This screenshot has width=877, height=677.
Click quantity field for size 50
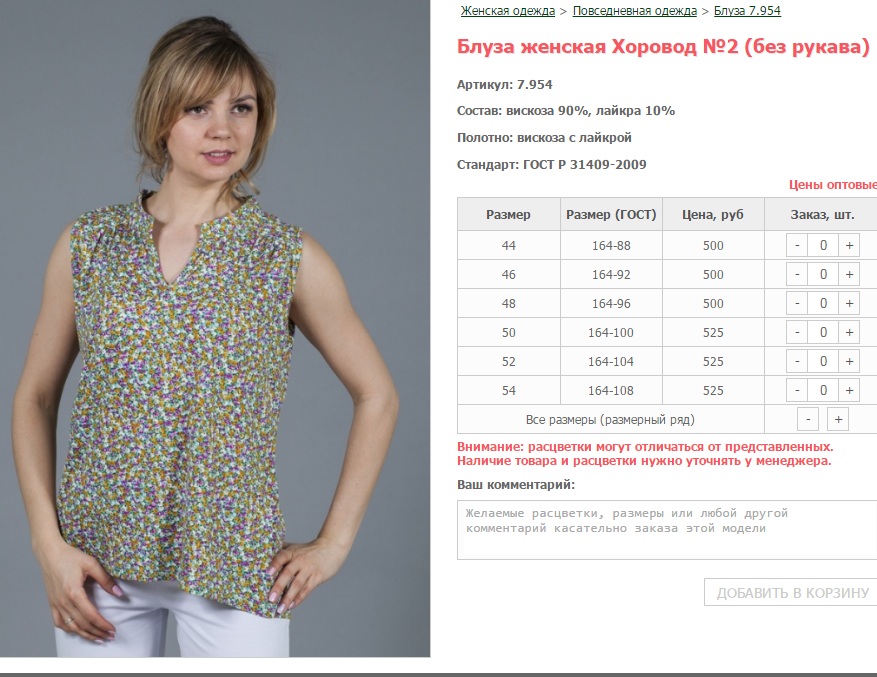823,332
